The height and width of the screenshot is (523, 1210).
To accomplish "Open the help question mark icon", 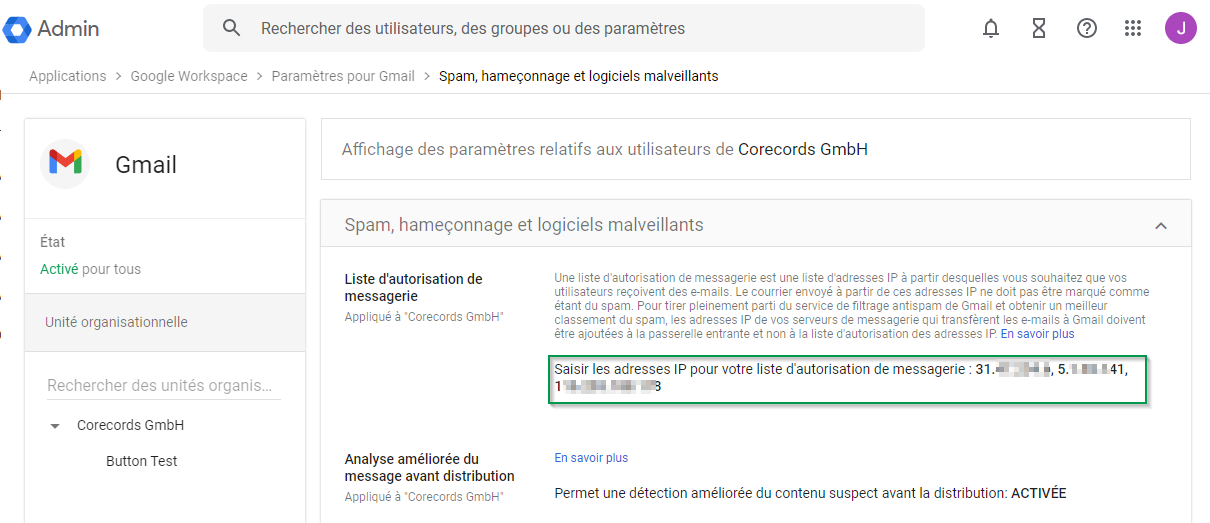I will (1087, 28).
